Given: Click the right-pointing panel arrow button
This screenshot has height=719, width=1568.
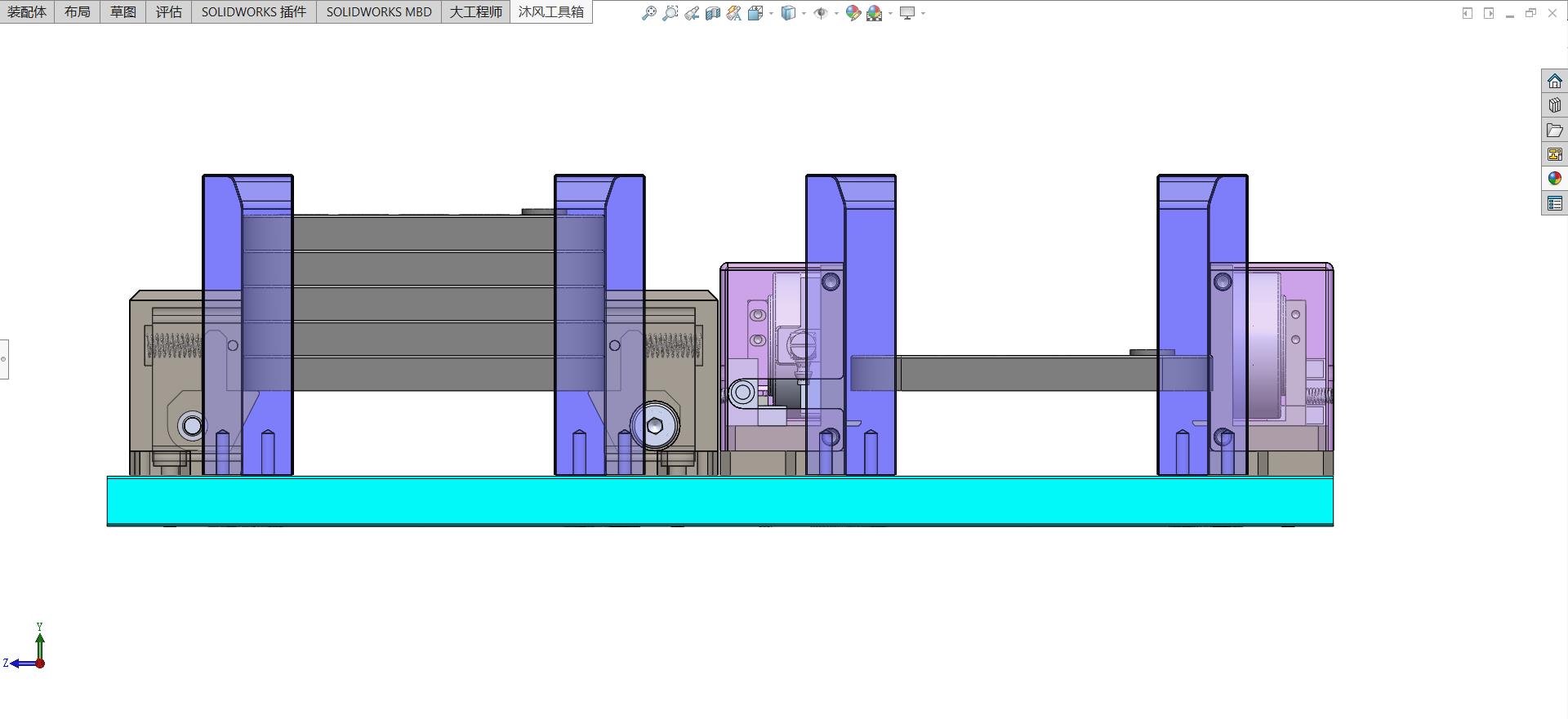Looking at the screenshot, I should point(1489,13).
